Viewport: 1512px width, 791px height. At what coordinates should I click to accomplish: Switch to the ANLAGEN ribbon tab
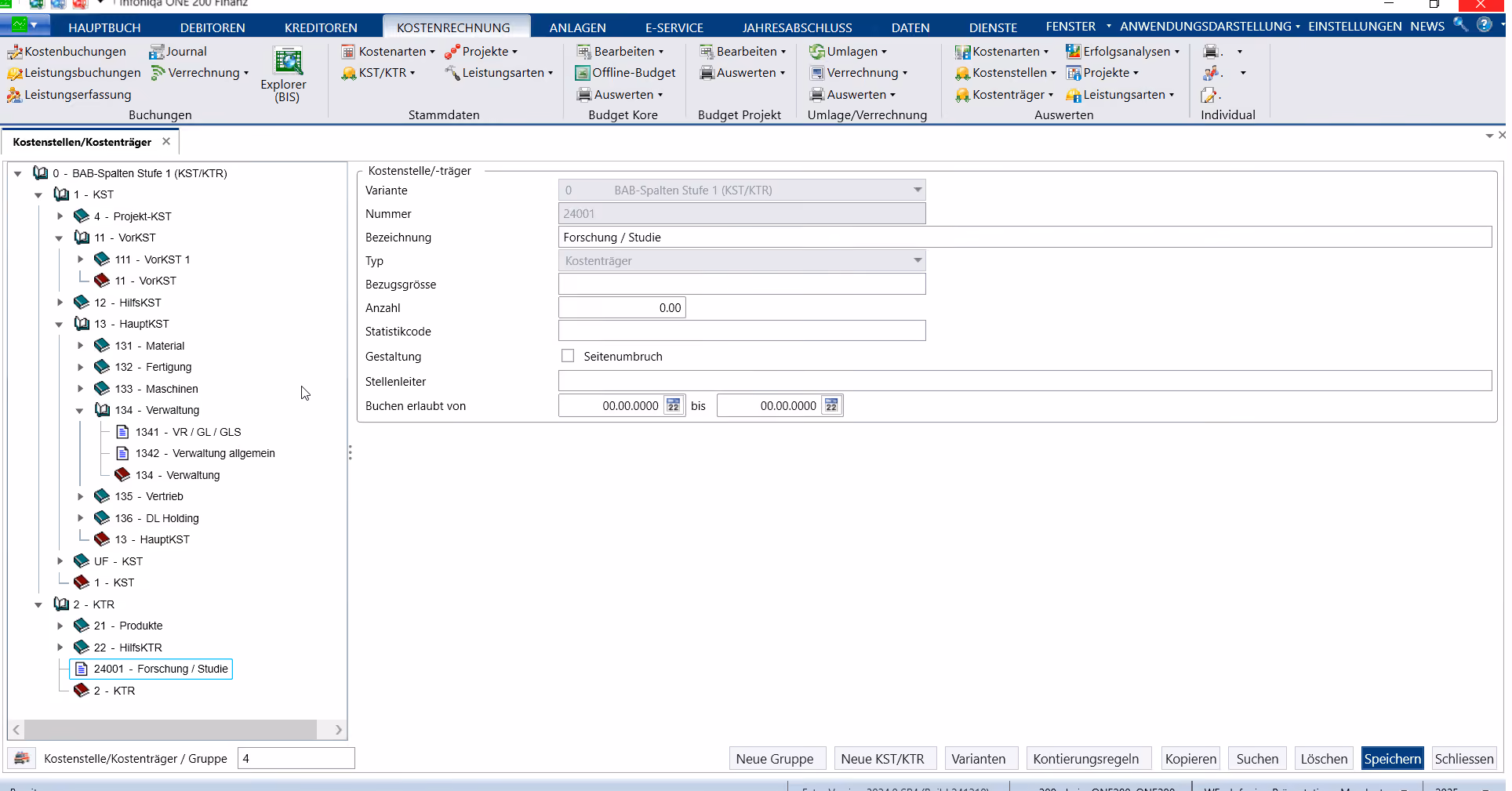tap(578, 27)
